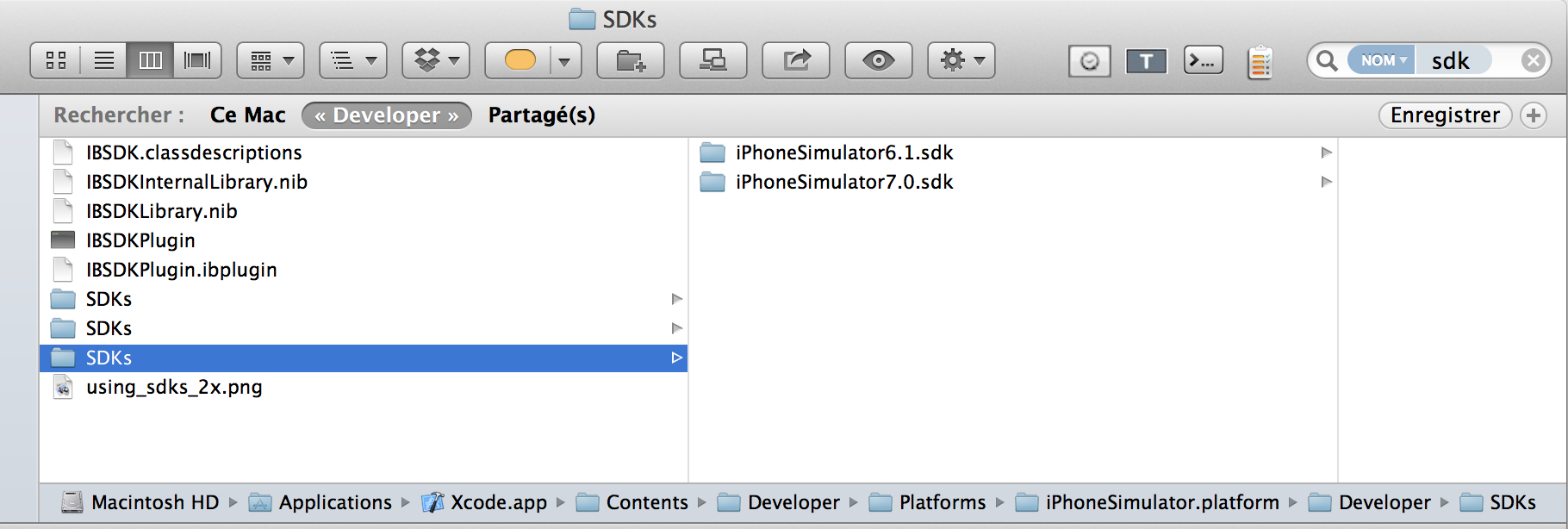Image resolution: width=1568 pixels, height=529 pixels.
Task: Expand the iPhoneSimulator7.0.sdk folder arrow
Action: [x=1327, y=182]
